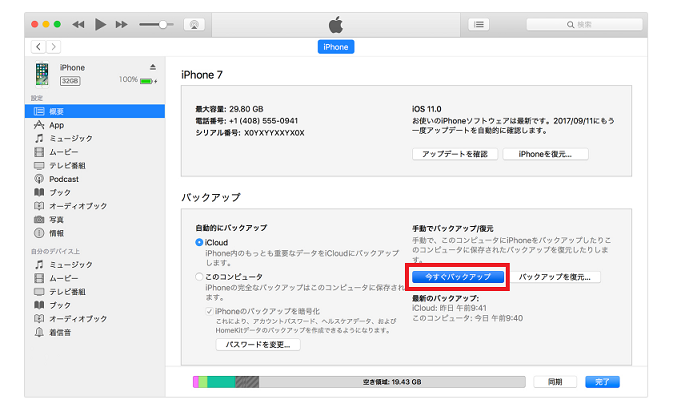This screenshot has height=408, width=677.
Task: Open the AirPlay output menu
Action: [194, 25]
